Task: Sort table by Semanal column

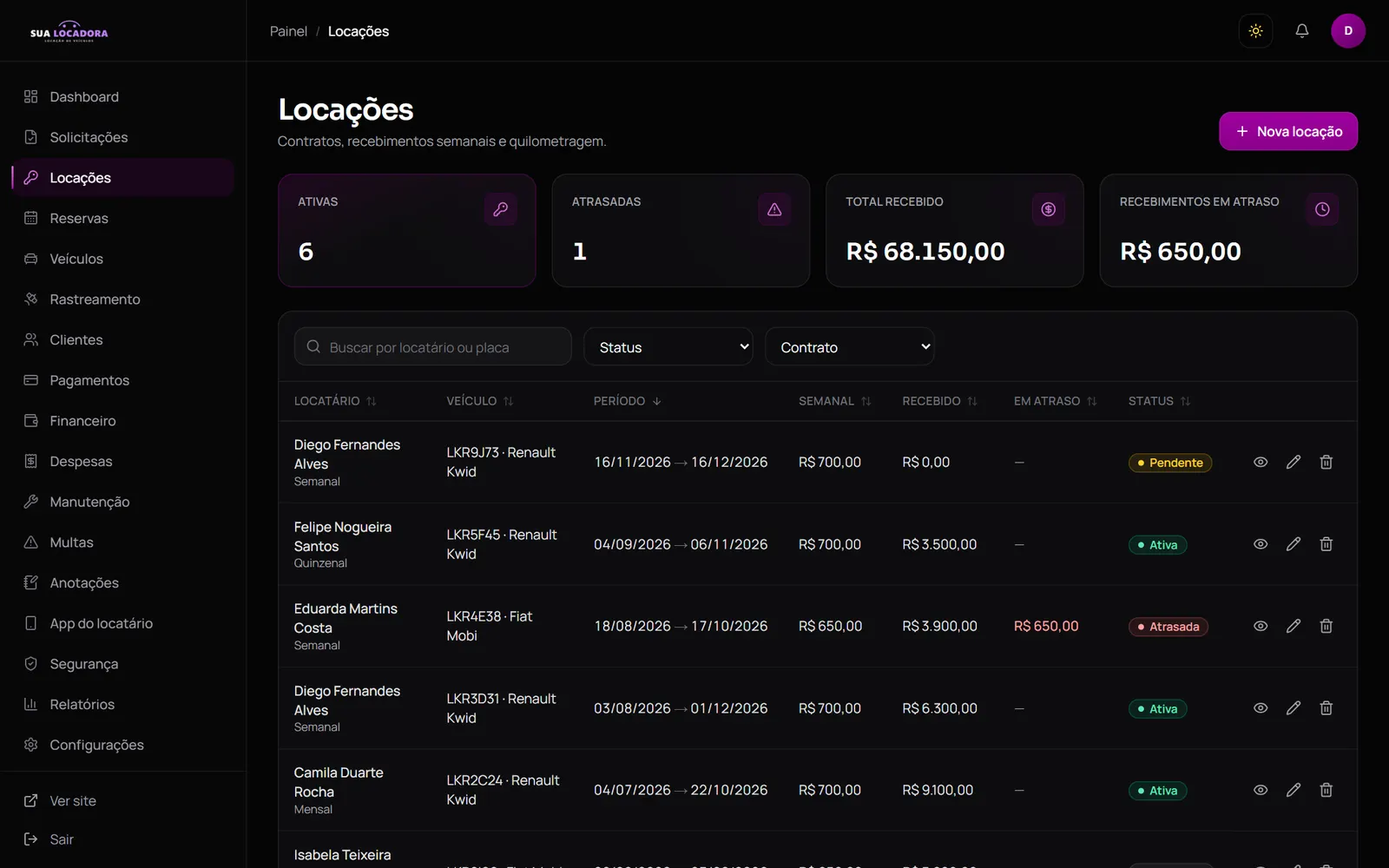Action: 835,401
